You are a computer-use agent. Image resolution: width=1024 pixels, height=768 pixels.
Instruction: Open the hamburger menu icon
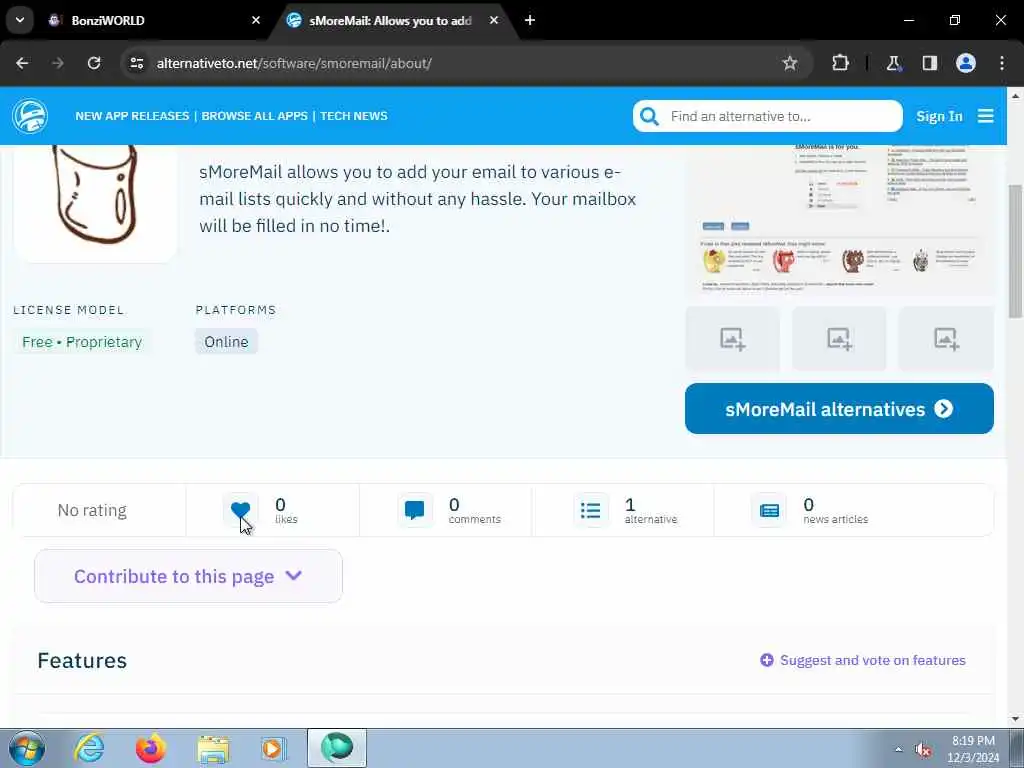tap(985, 116)
